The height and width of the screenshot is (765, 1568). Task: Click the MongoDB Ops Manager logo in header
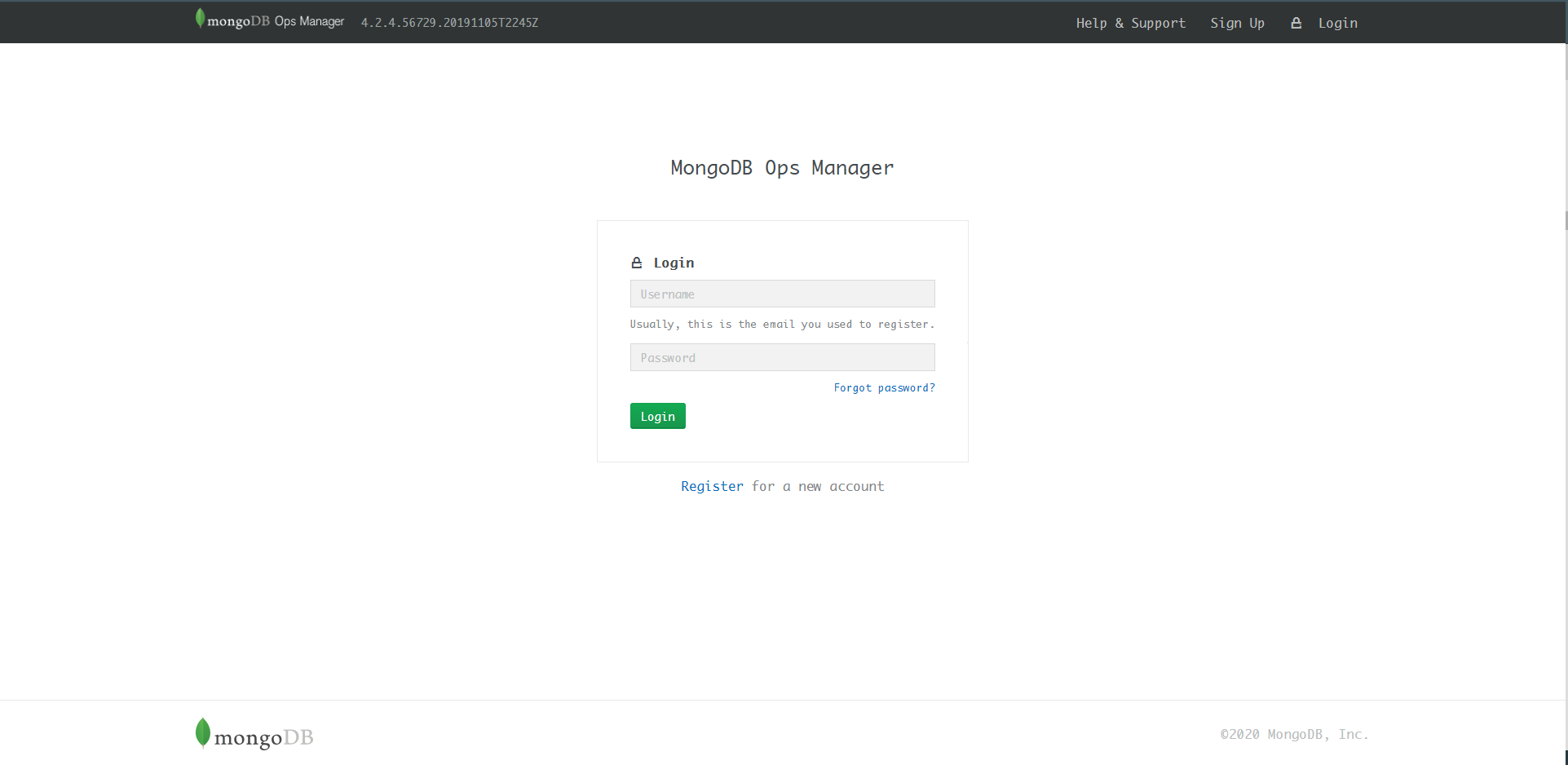point(270,20)
